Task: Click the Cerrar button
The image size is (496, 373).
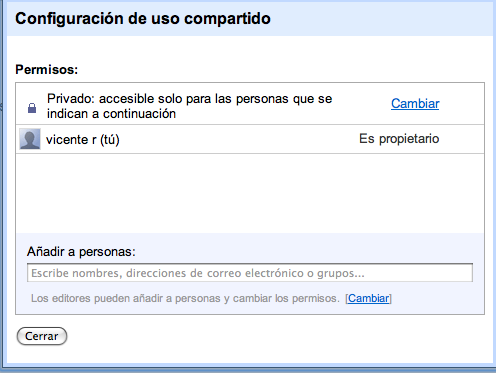Action: point(42,336)
